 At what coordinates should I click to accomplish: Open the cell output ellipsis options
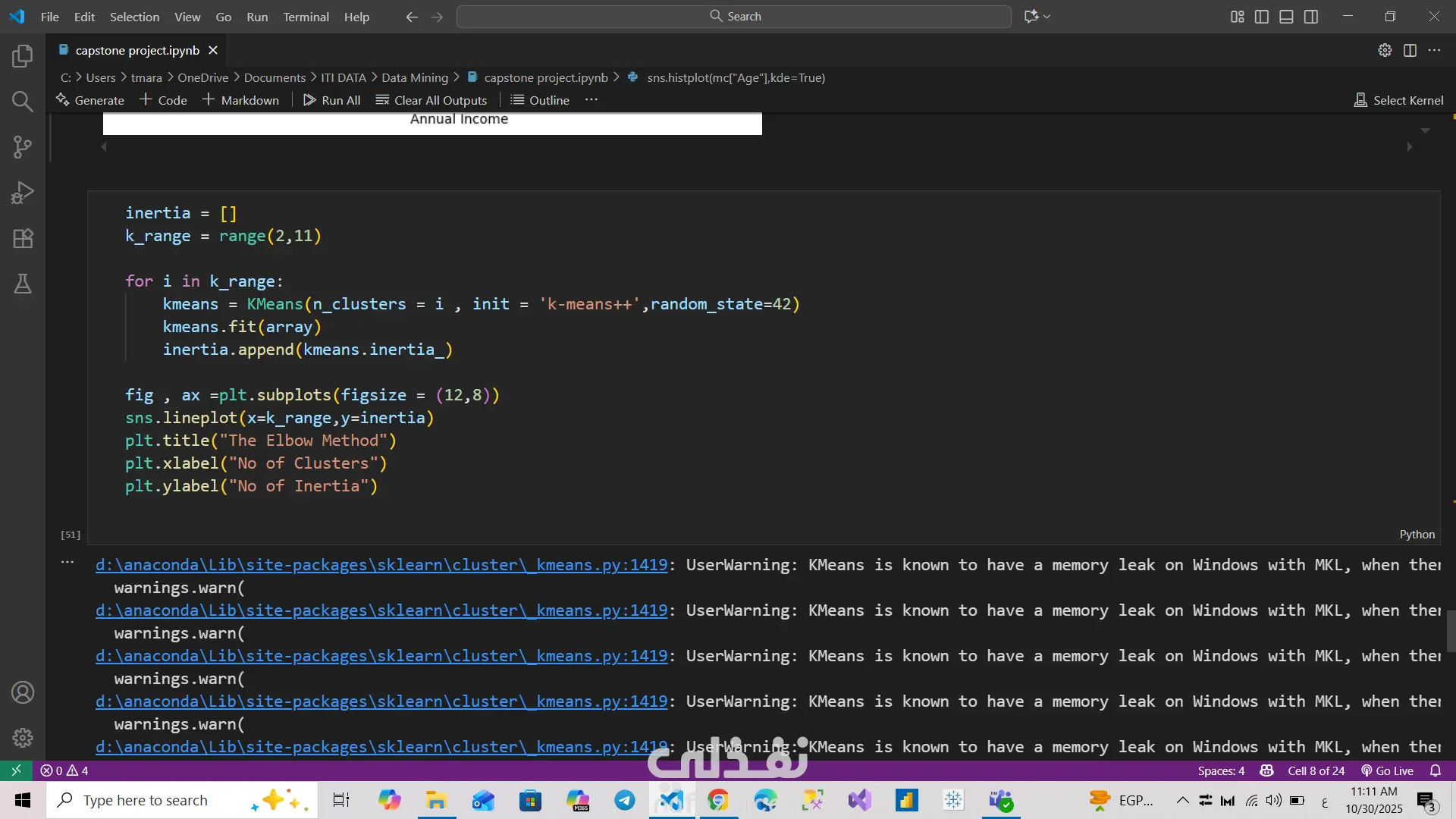[x=67, y=562]
